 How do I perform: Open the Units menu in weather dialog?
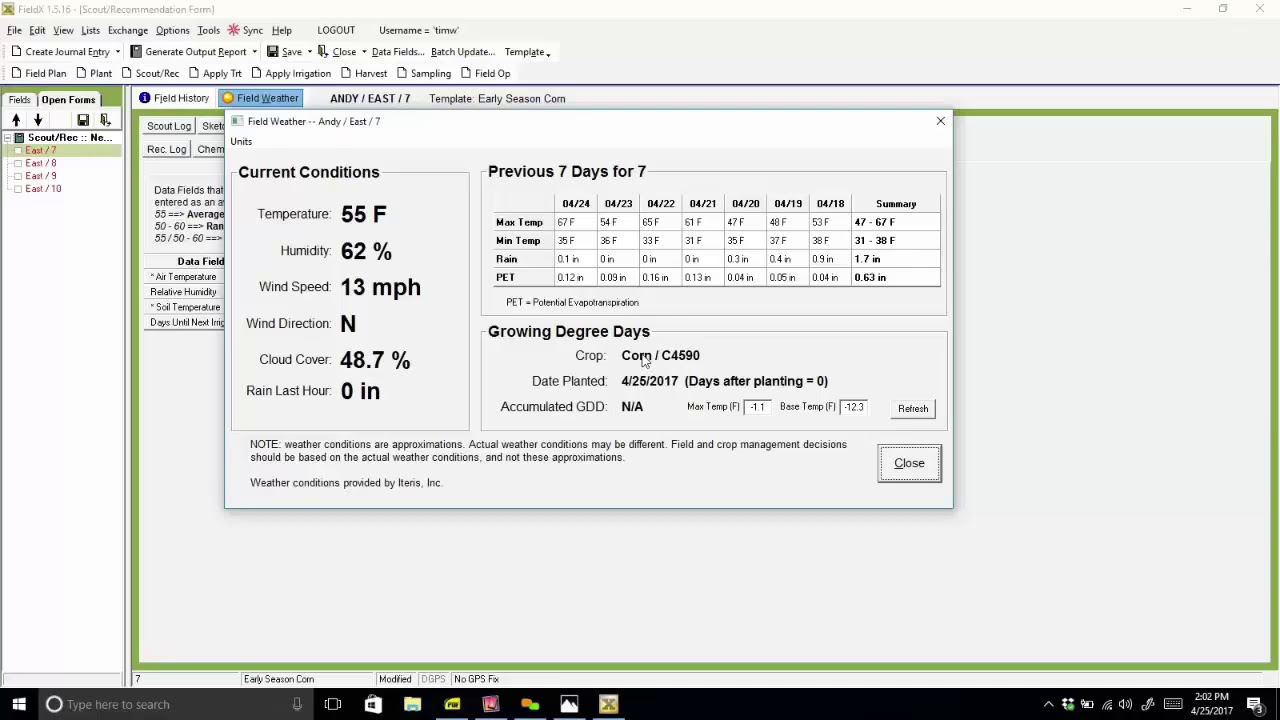pyautogui.click(x=241, y=141)
